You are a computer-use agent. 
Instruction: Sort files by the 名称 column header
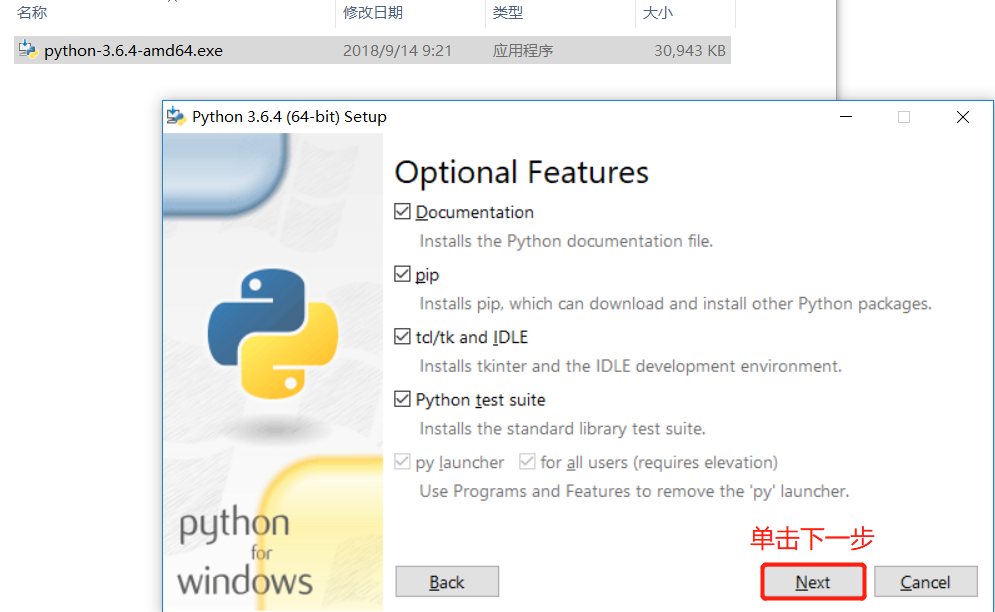[32, 13]
